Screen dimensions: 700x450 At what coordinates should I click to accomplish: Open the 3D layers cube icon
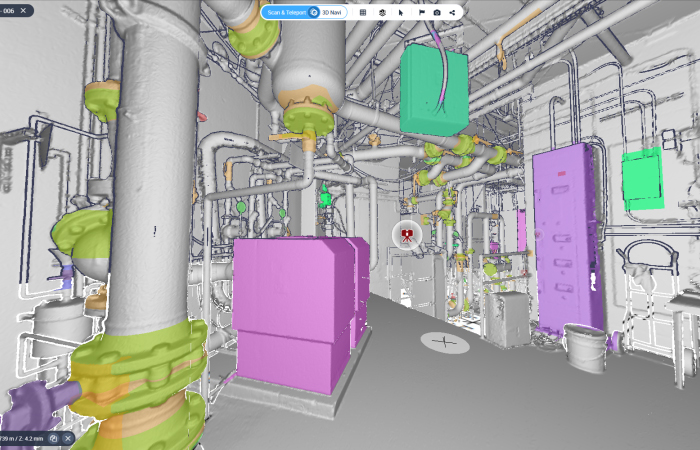pos(382,12)
